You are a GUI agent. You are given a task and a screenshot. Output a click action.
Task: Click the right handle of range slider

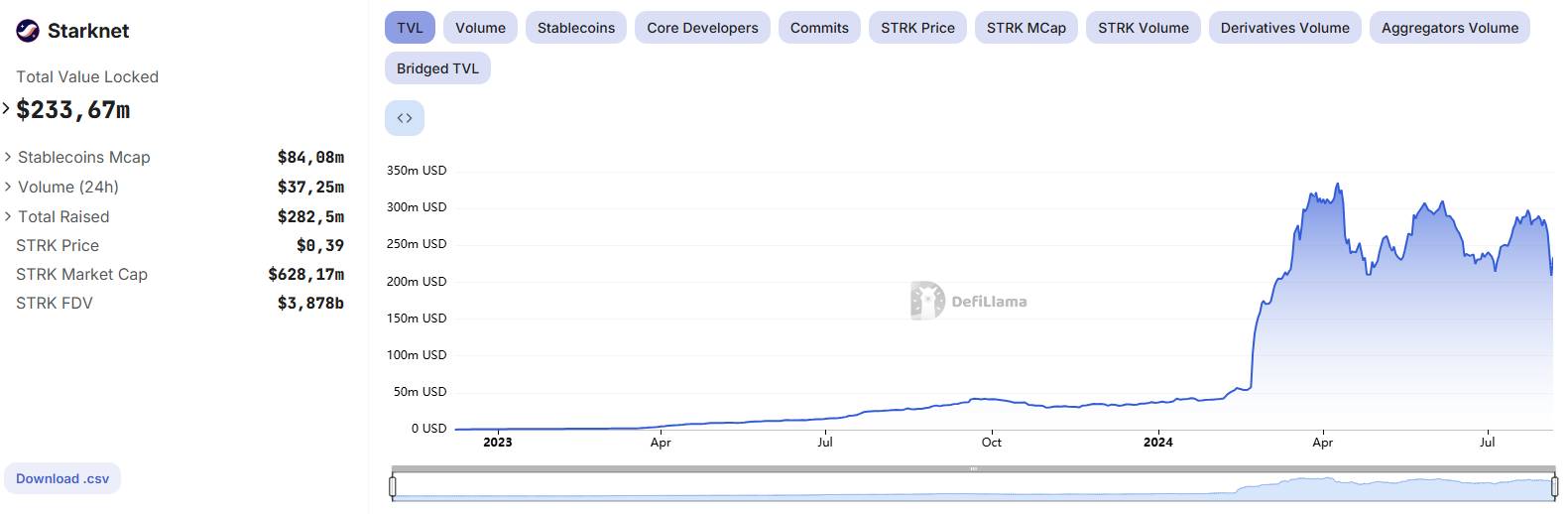click(x=1555, y=486)
